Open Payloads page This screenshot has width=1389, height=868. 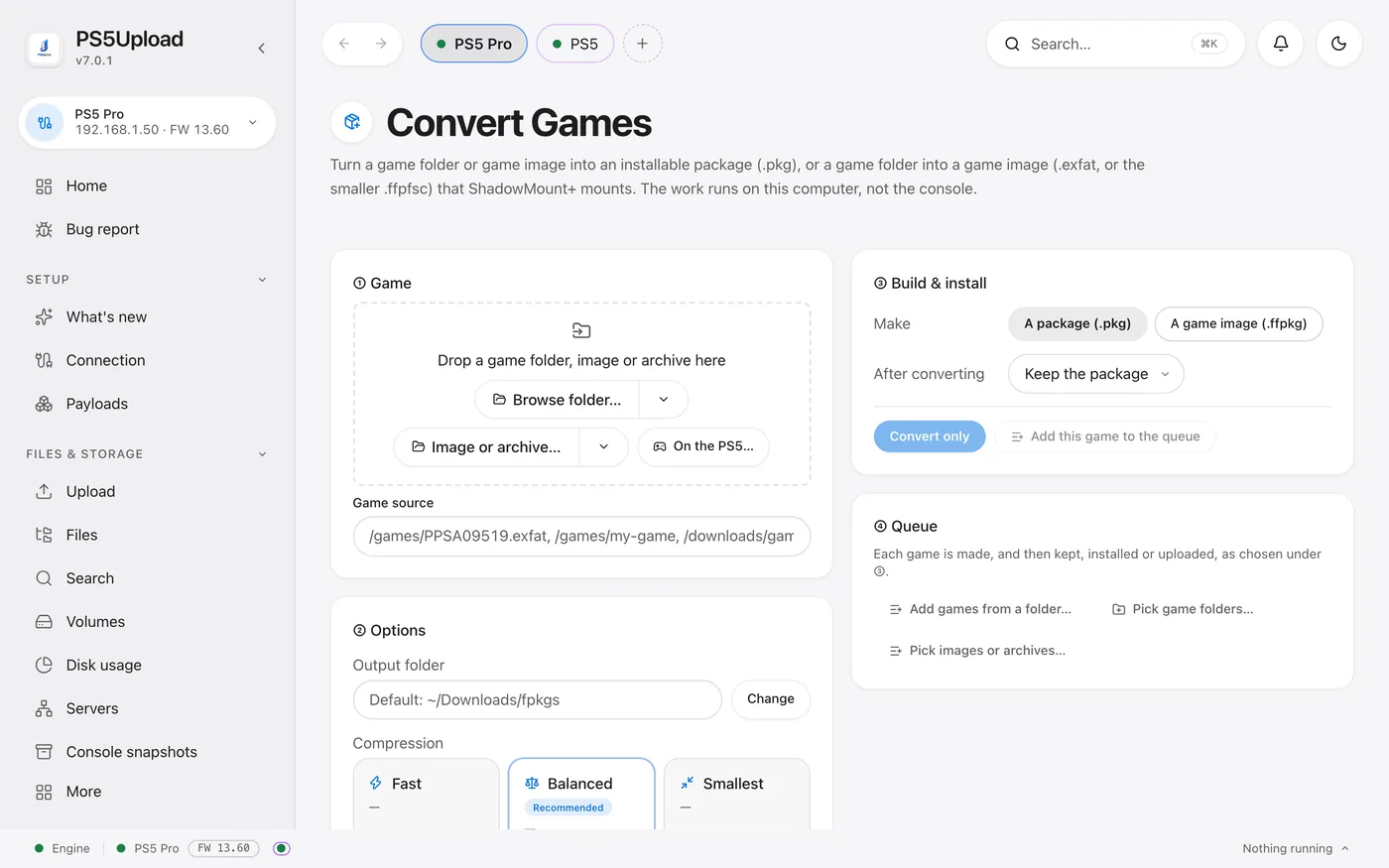tap(147, 404)
